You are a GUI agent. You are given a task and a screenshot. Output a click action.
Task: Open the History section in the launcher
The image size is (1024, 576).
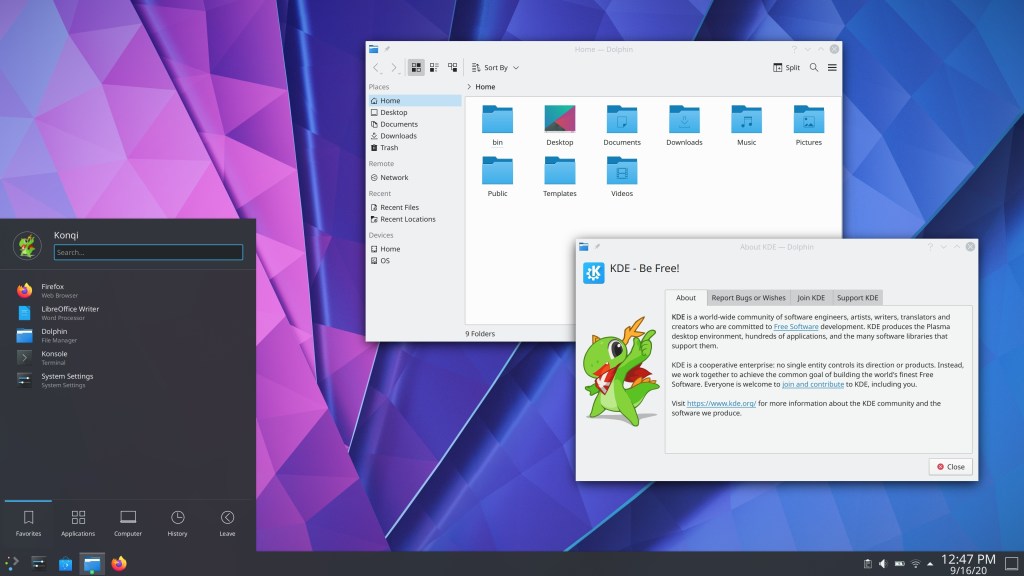click(177, 523)
